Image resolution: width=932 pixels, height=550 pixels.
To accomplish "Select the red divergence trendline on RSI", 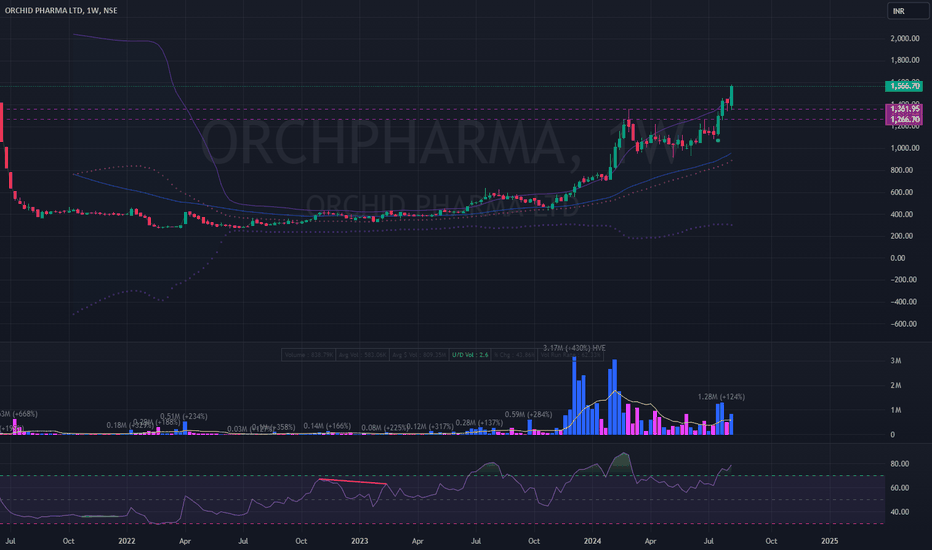I will (x=353, y=481).
